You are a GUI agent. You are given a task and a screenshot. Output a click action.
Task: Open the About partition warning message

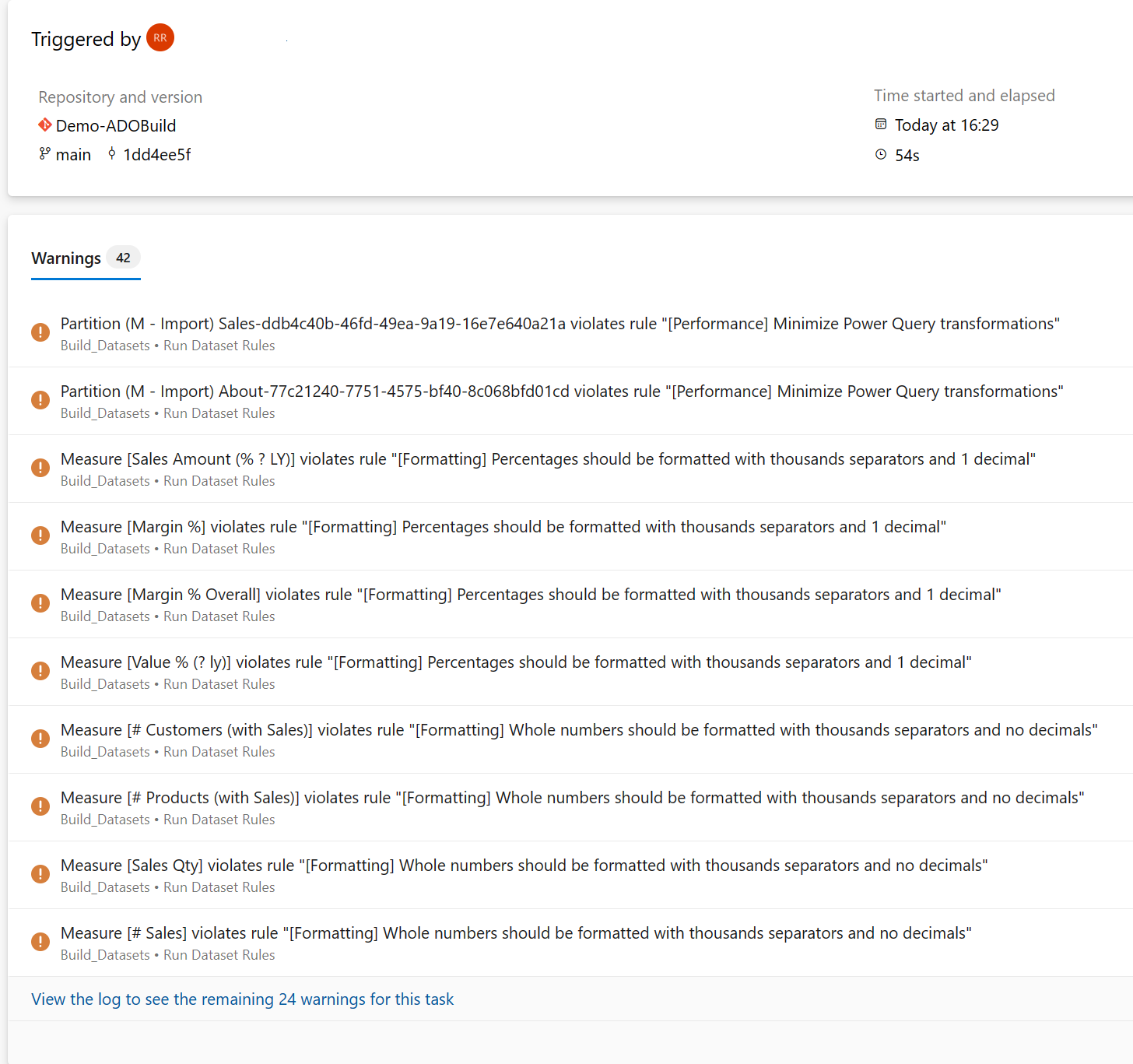(561, 392)
